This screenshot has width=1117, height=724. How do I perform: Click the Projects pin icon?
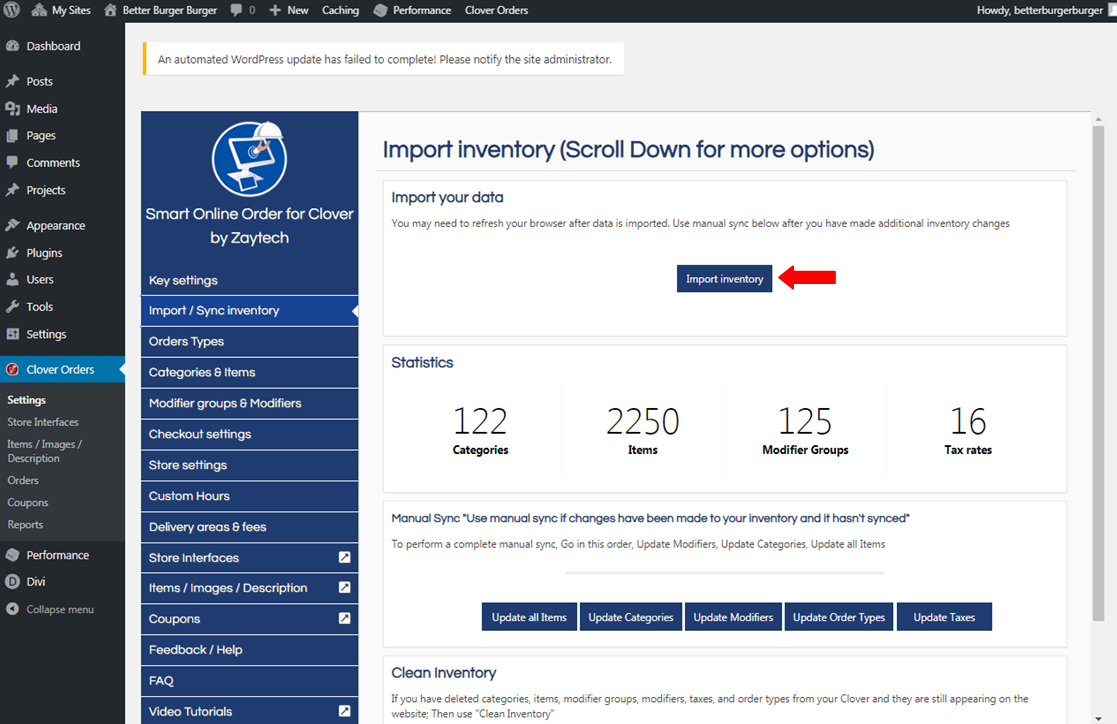tap(12, 190)
